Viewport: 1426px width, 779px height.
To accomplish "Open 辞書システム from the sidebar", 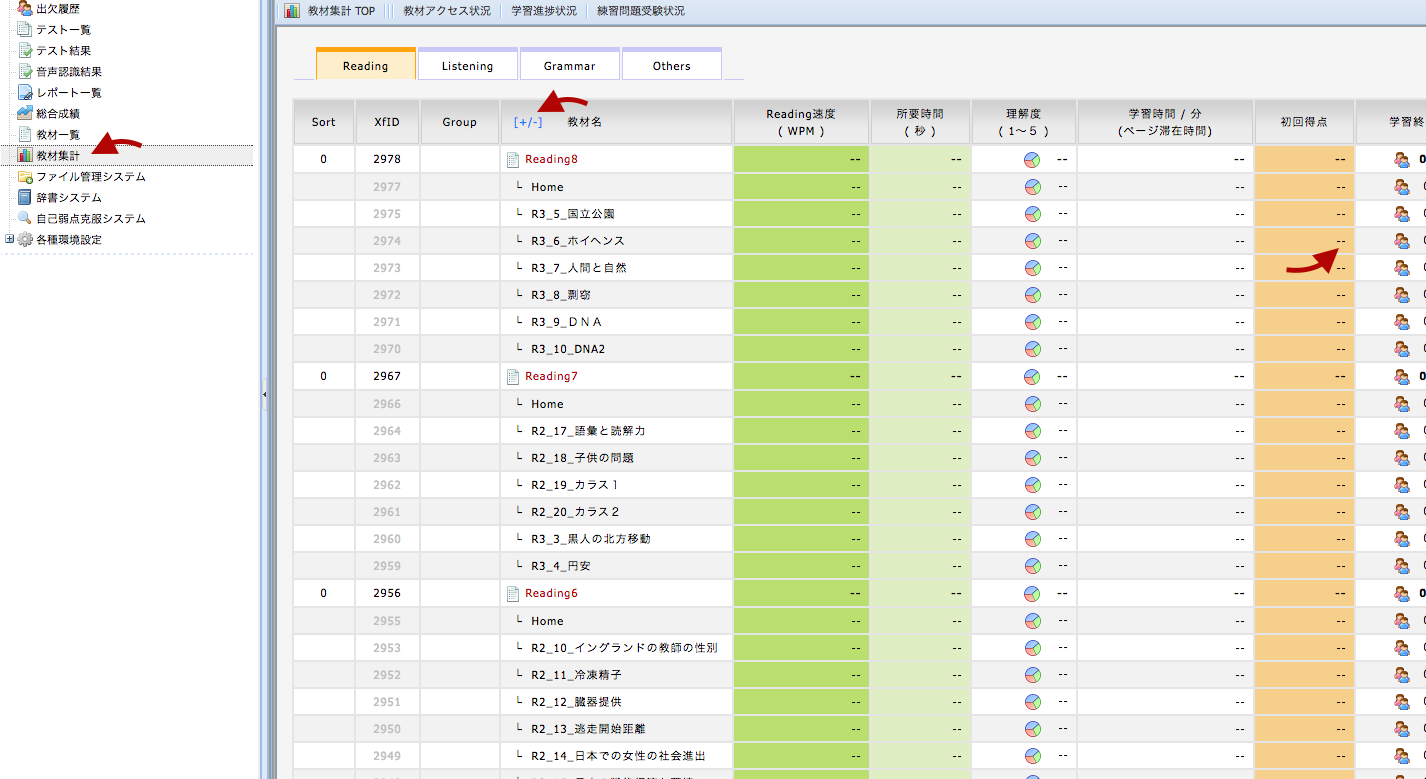I will coord(69,197).
